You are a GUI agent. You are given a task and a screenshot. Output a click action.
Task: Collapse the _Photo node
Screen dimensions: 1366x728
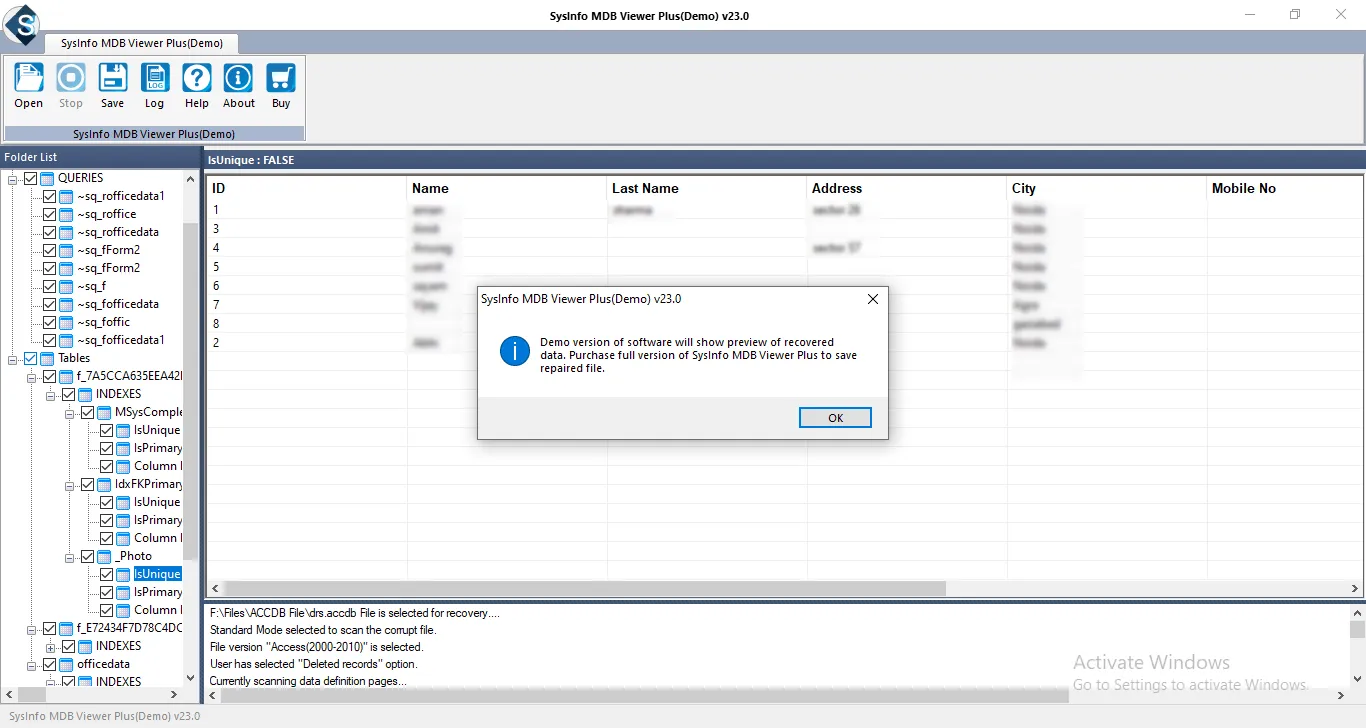(x=70, y=556)
